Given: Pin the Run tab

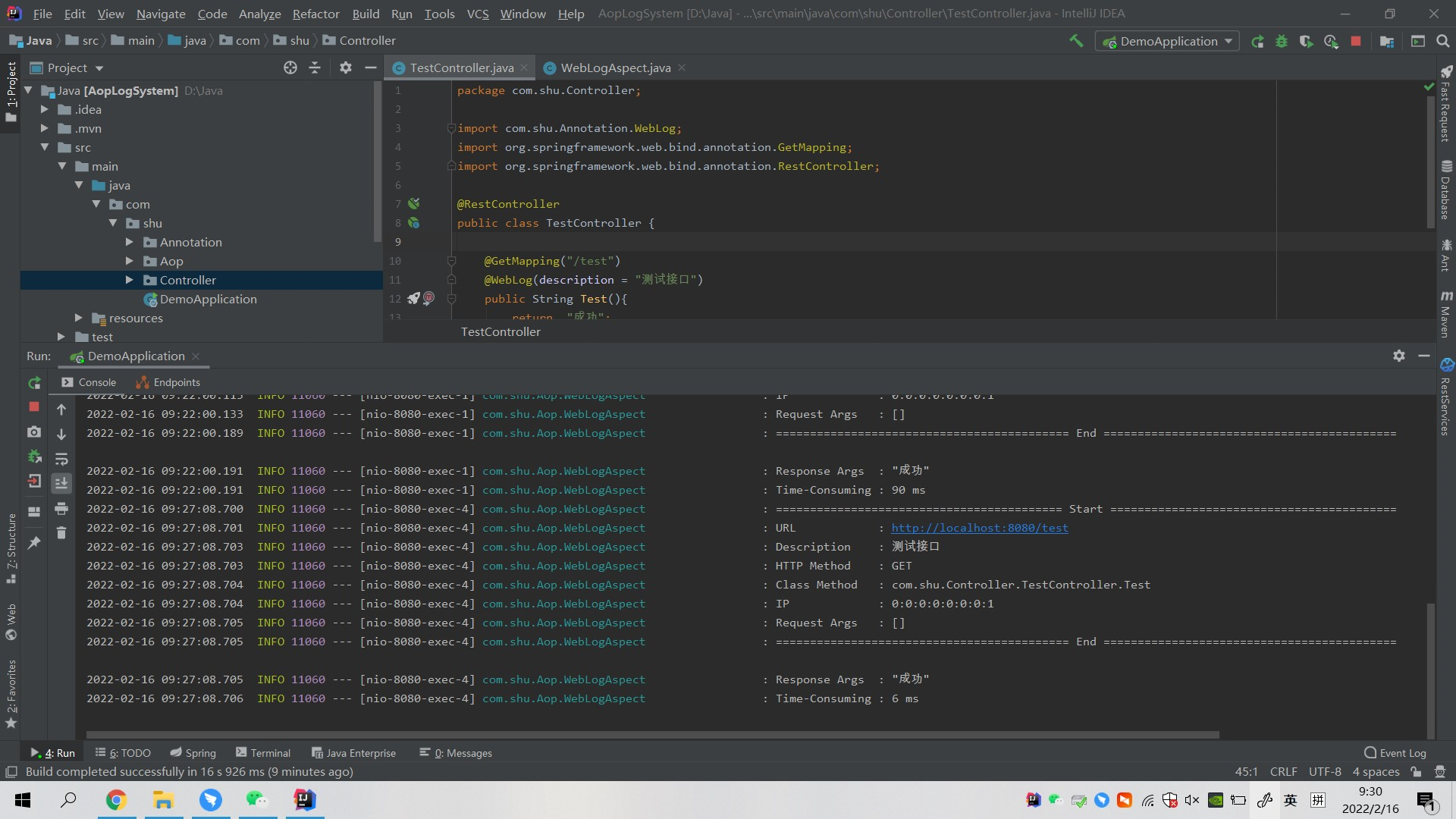Looking at the screenshot, I should click(x=34, y=543).
